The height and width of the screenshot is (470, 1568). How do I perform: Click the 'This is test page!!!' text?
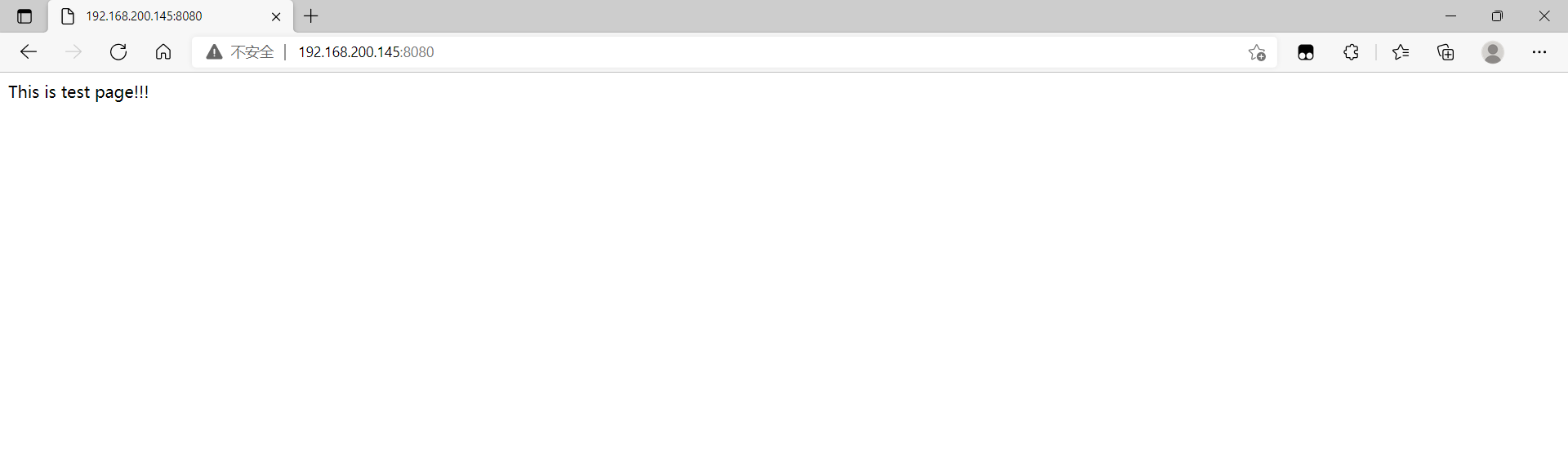pos(78,92)
